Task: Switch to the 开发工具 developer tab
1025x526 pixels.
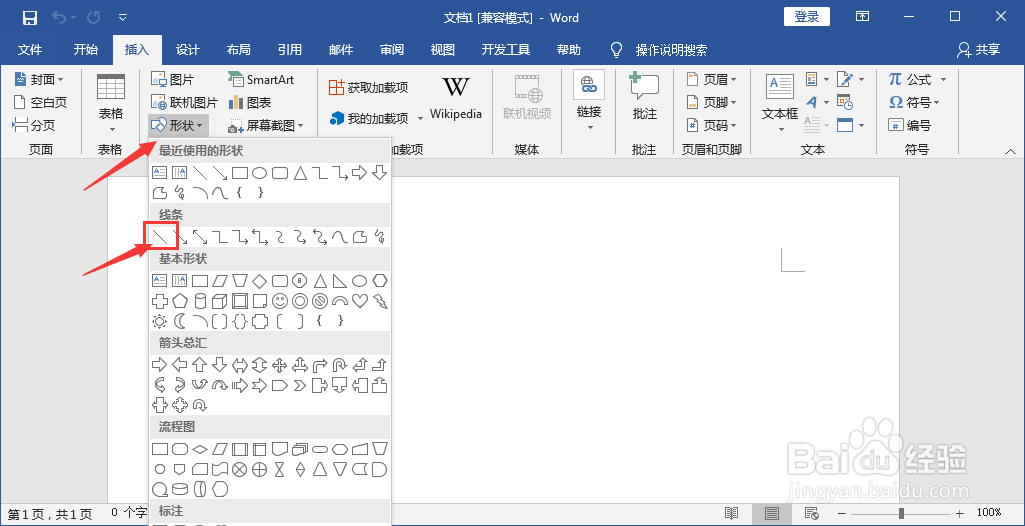Action: 506,50
